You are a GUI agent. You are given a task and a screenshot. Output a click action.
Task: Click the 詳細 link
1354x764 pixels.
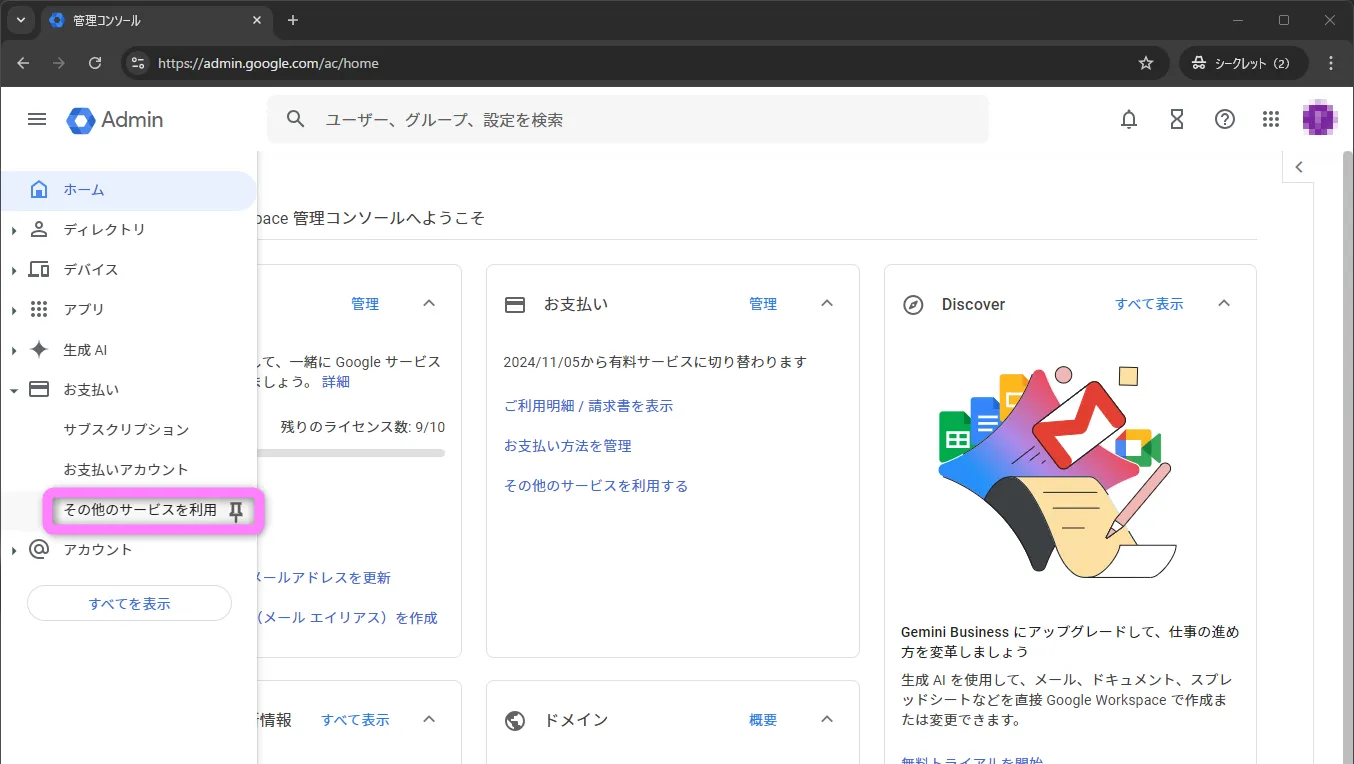[336, 382]
